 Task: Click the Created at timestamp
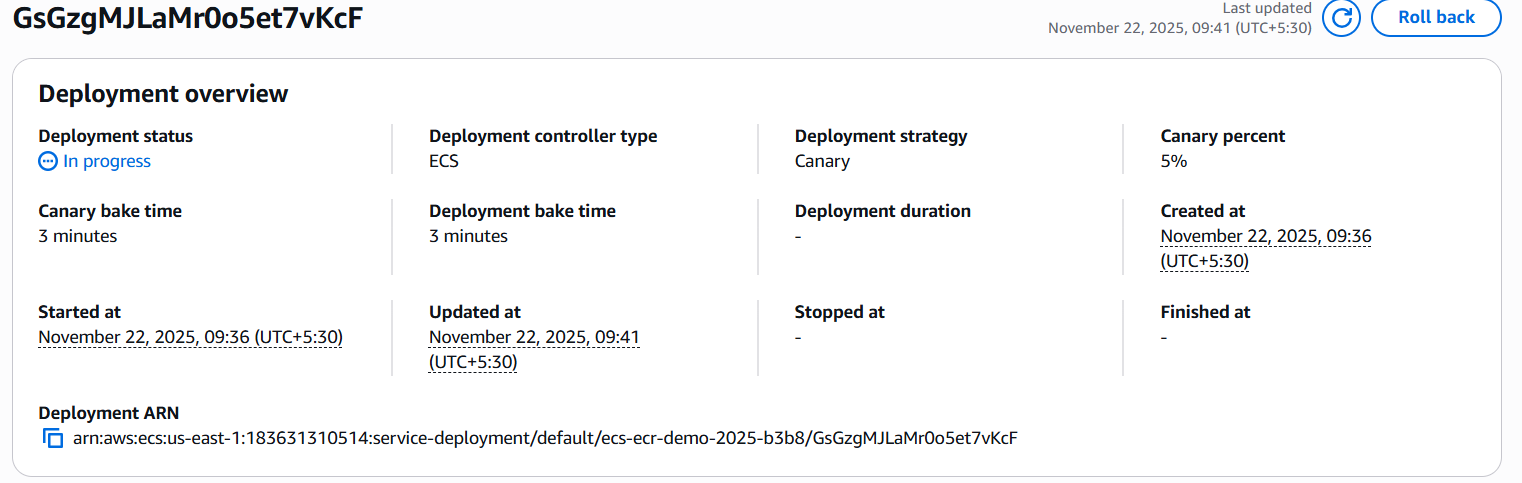tap(1265, 248)
